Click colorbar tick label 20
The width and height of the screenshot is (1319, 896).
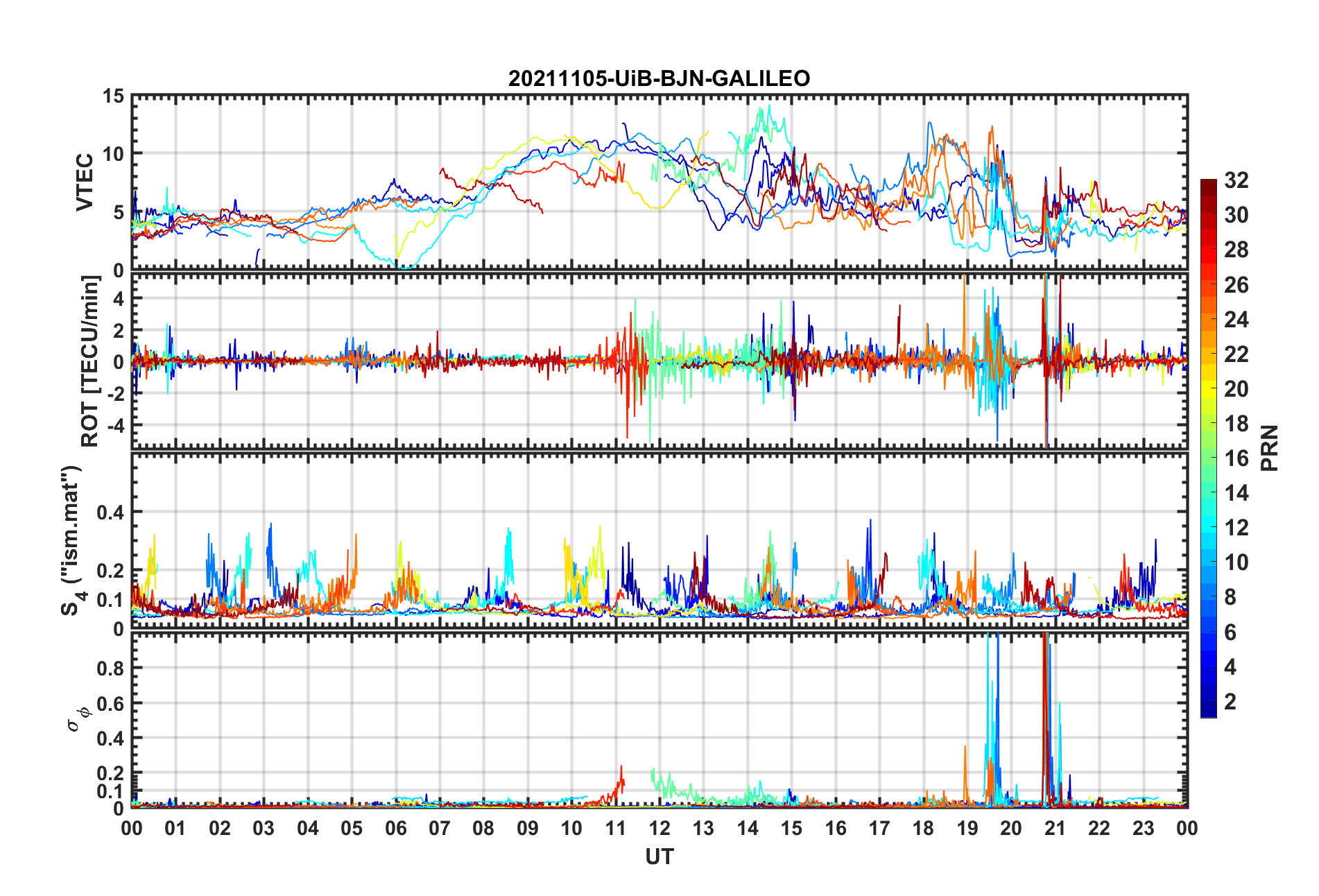(x=1236, y=388)
